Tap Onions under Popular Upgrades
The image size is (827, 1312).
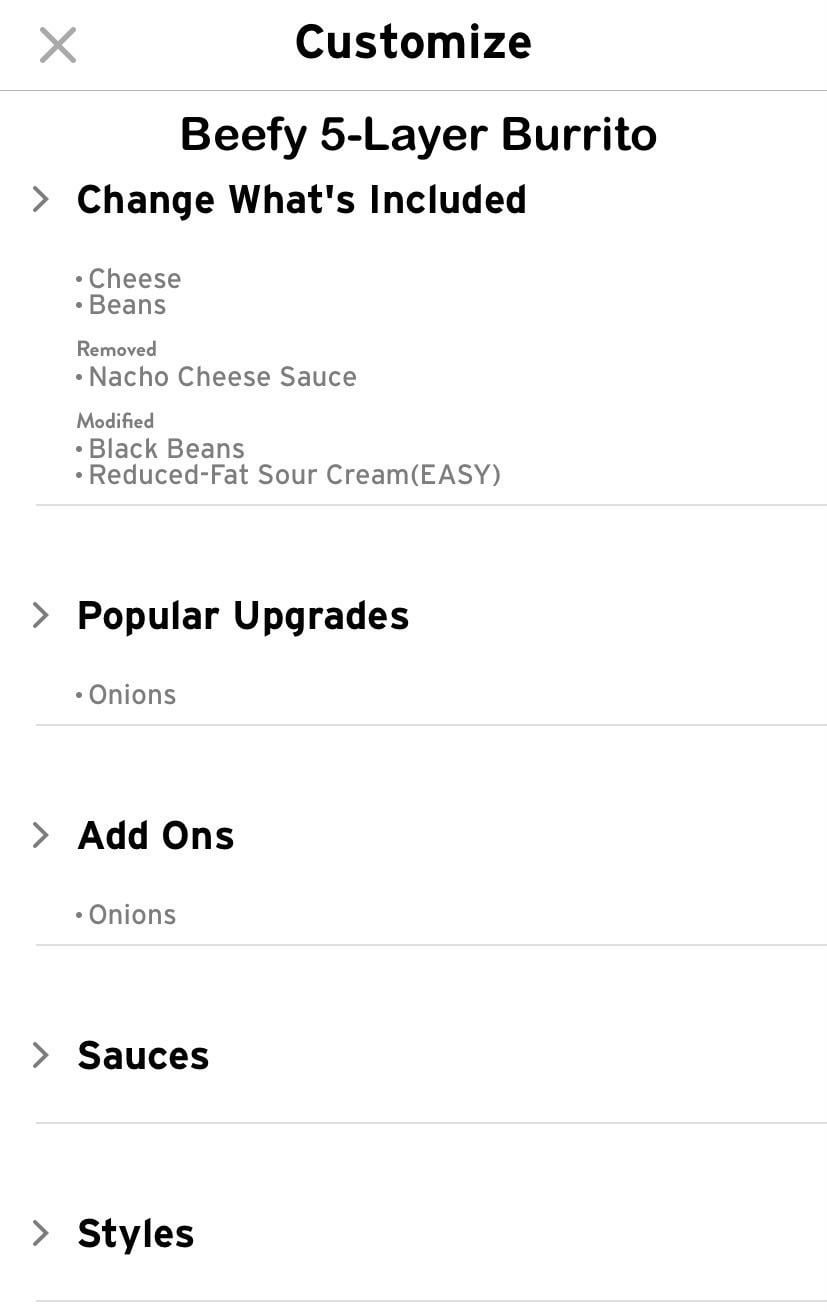132,695
